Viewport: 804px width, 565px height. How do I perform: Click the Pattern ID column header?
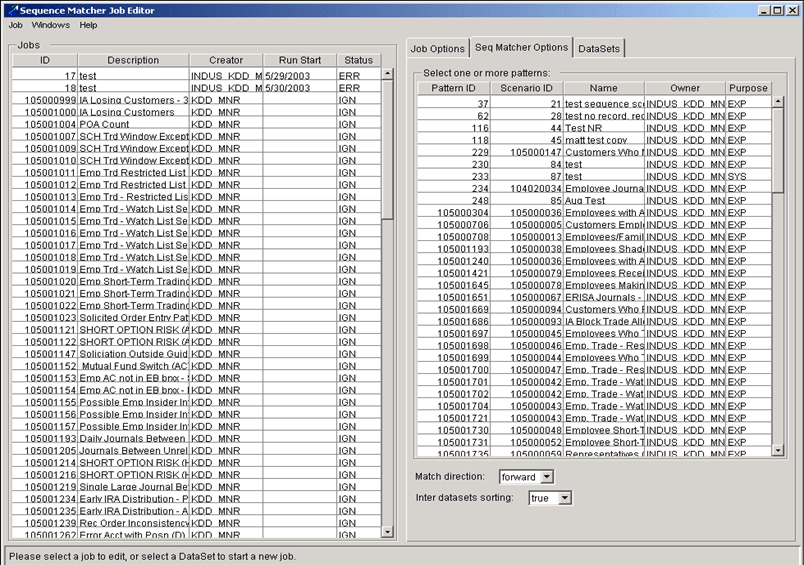(x=454, y=88)
